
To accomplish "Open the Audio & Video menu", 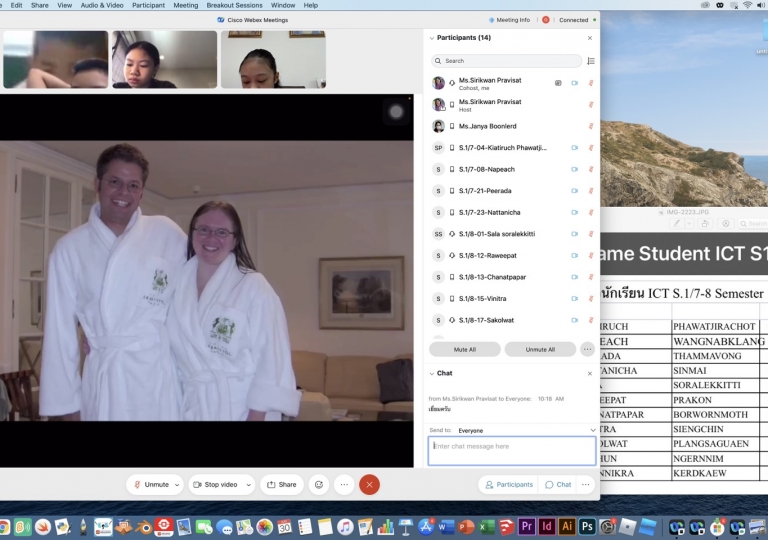I will [102, 5].
